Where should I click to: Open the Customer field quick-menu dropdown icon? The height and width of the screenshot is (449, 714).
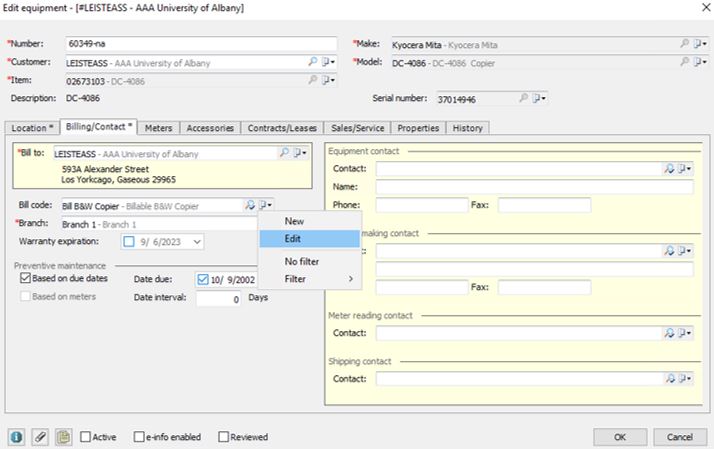point(328,61)
